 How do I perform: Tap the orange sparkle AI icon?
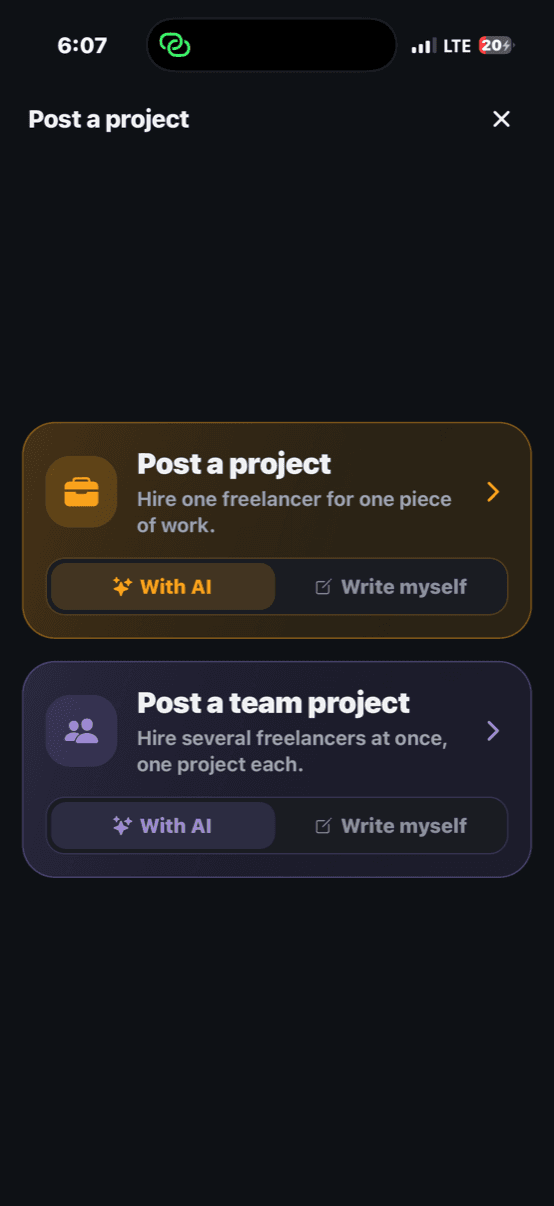[122, 587]
